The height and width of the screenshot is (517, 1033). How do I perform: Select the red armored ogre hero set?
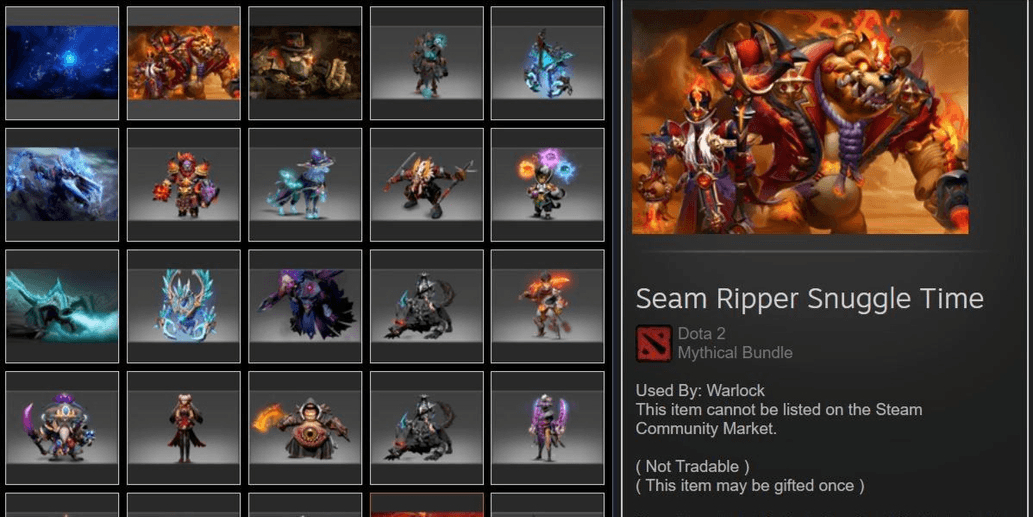pos(183,185)
